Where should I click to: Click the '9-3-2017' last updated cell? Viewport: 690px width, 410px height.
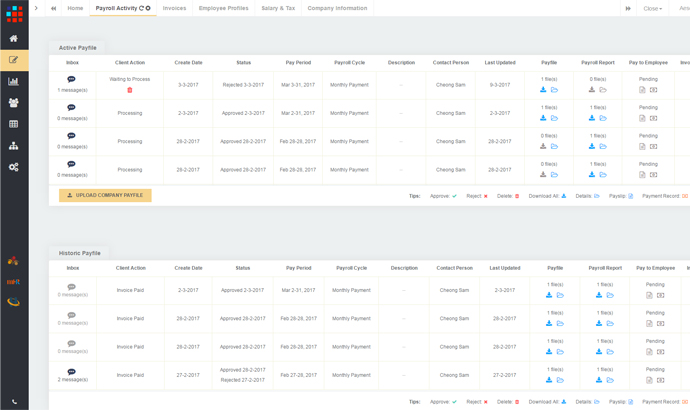point(500,85)
